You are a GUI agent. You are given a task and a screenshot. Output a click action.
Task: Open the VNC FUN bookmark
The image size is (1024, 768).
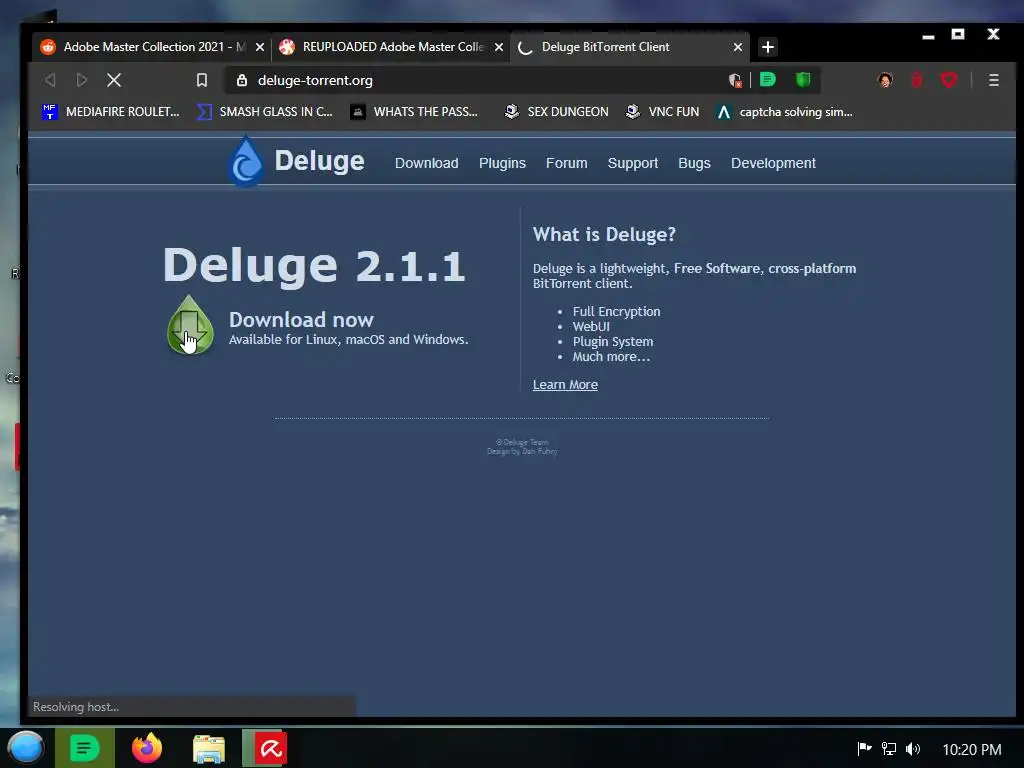pyautogui.click(x=662, y=112)
